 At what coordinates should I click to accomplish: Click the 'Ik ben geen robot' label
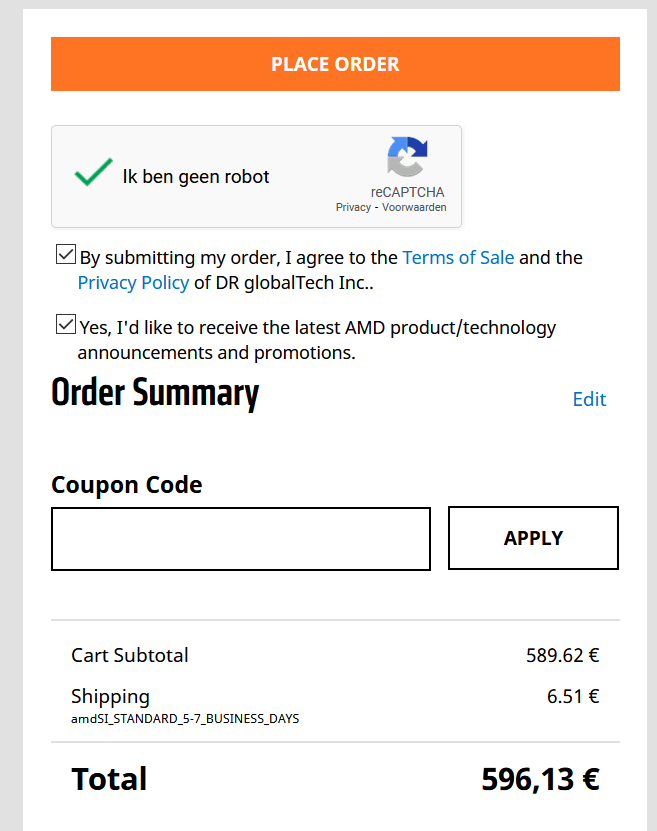pos(196,177)
